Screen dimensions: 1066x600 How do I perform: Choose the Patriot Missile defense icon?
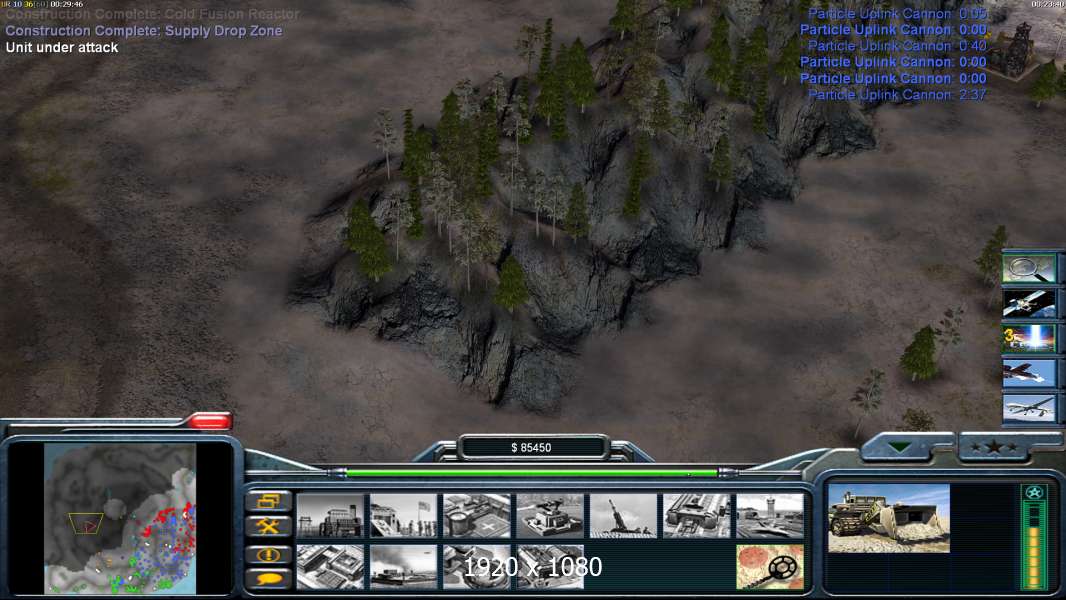[x=550, y=516]
